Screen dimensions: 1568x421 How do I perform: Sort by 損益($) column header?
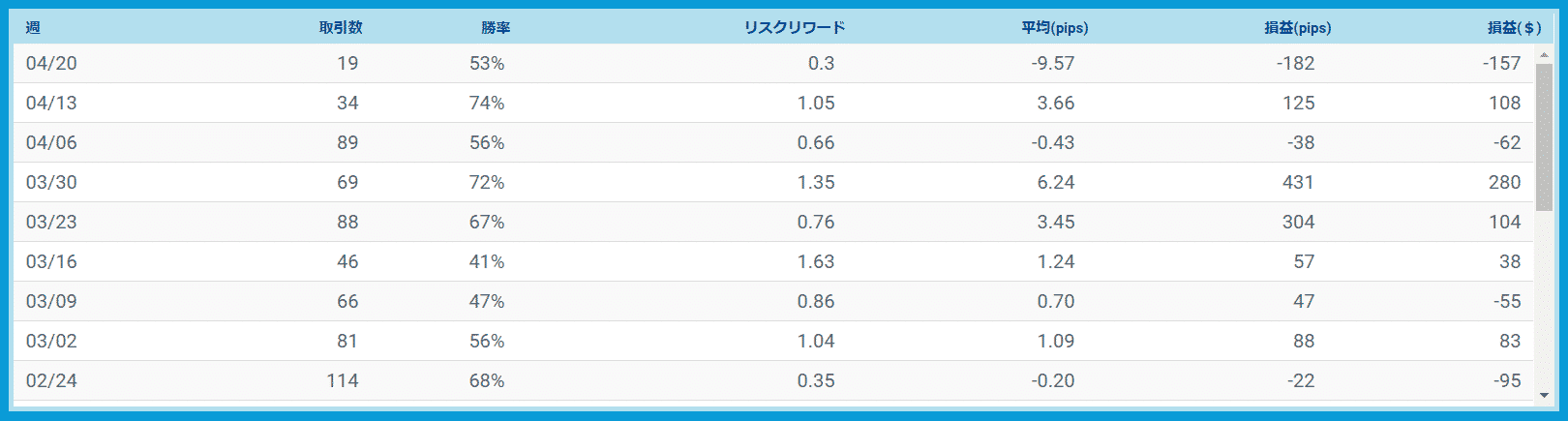tap(1514, 28)
